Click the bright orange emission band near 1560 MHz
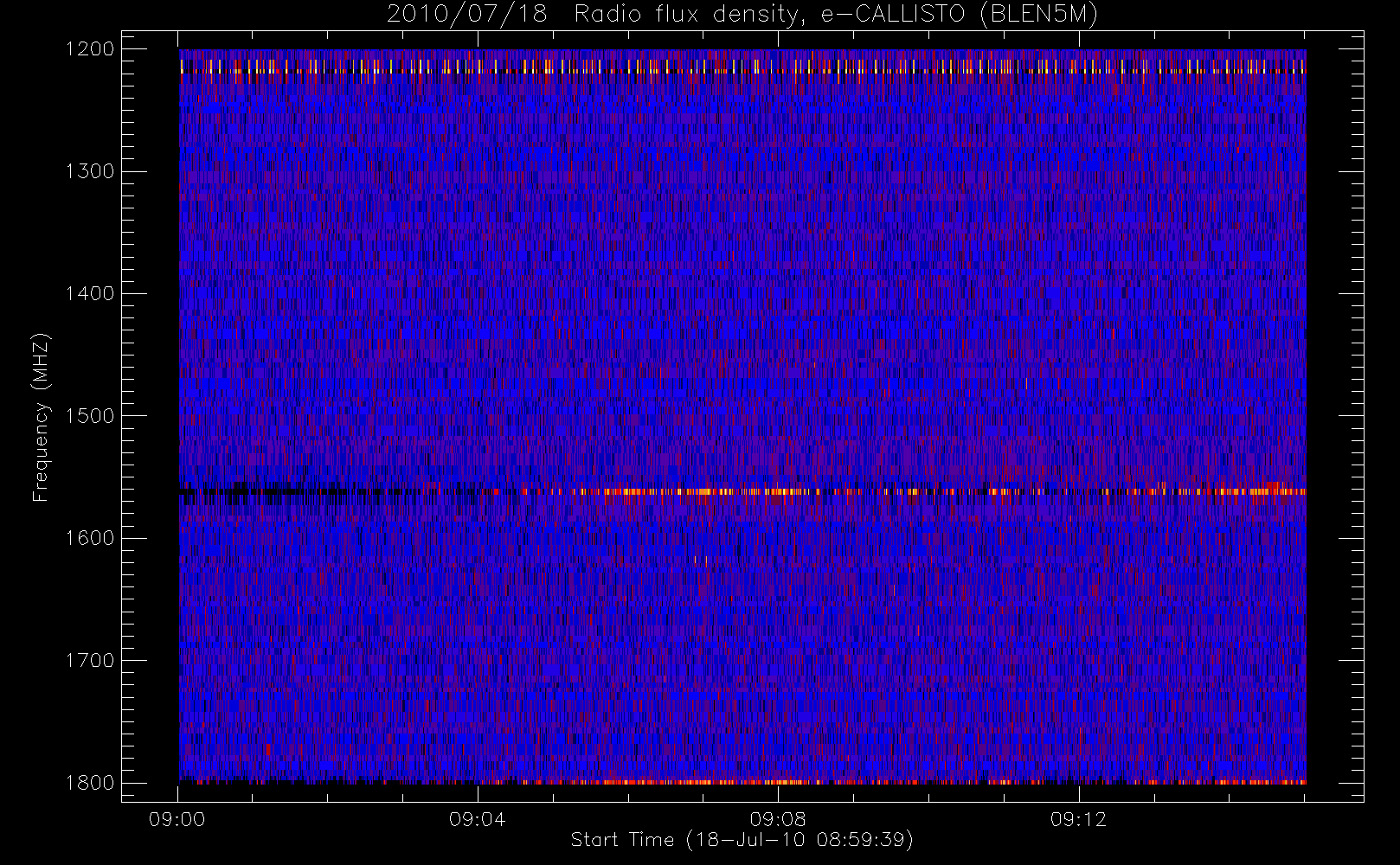This screenshot has height=865, width=1400. (742, 491)
